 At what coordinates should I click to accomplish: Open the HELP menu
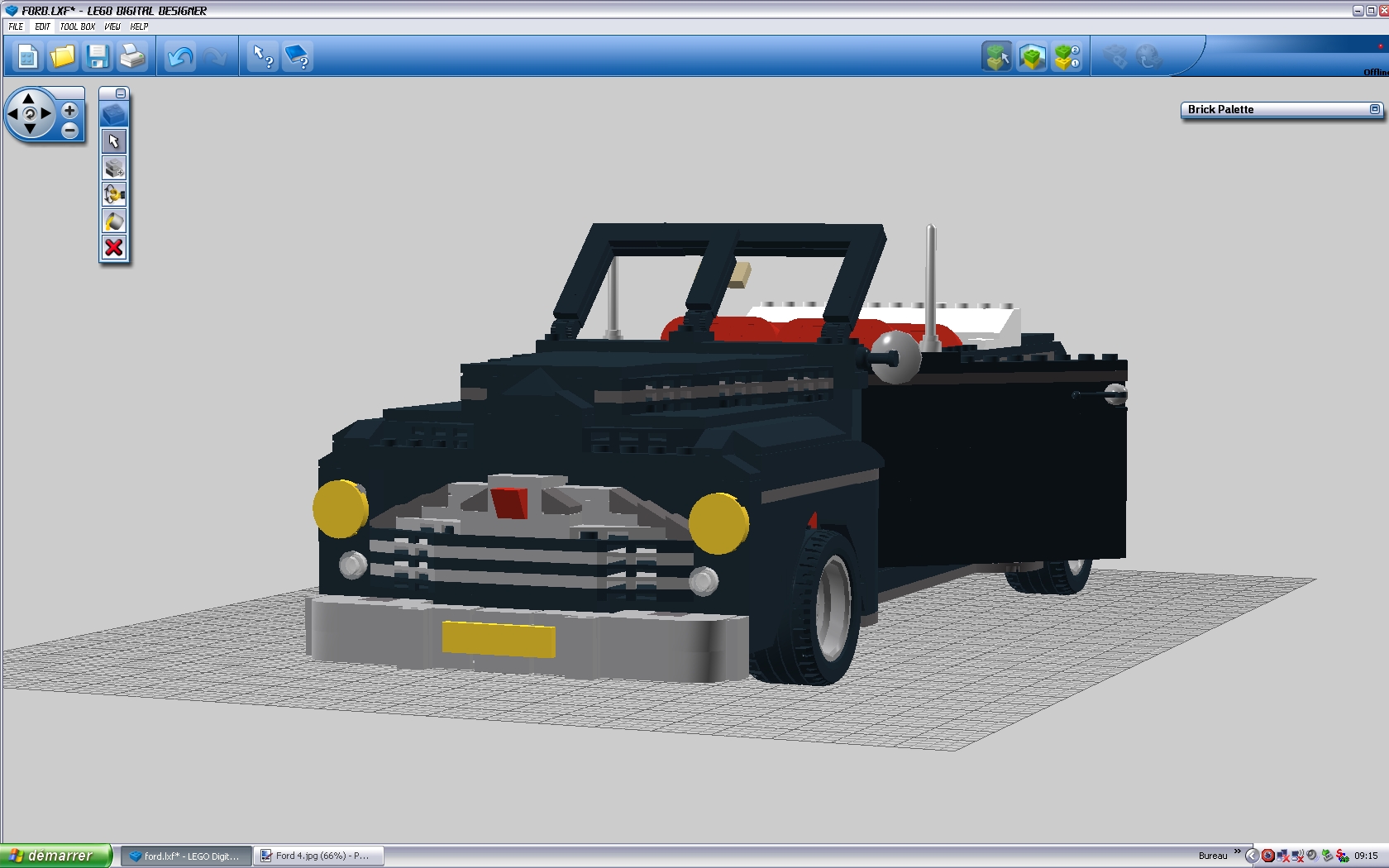(136, 26)
